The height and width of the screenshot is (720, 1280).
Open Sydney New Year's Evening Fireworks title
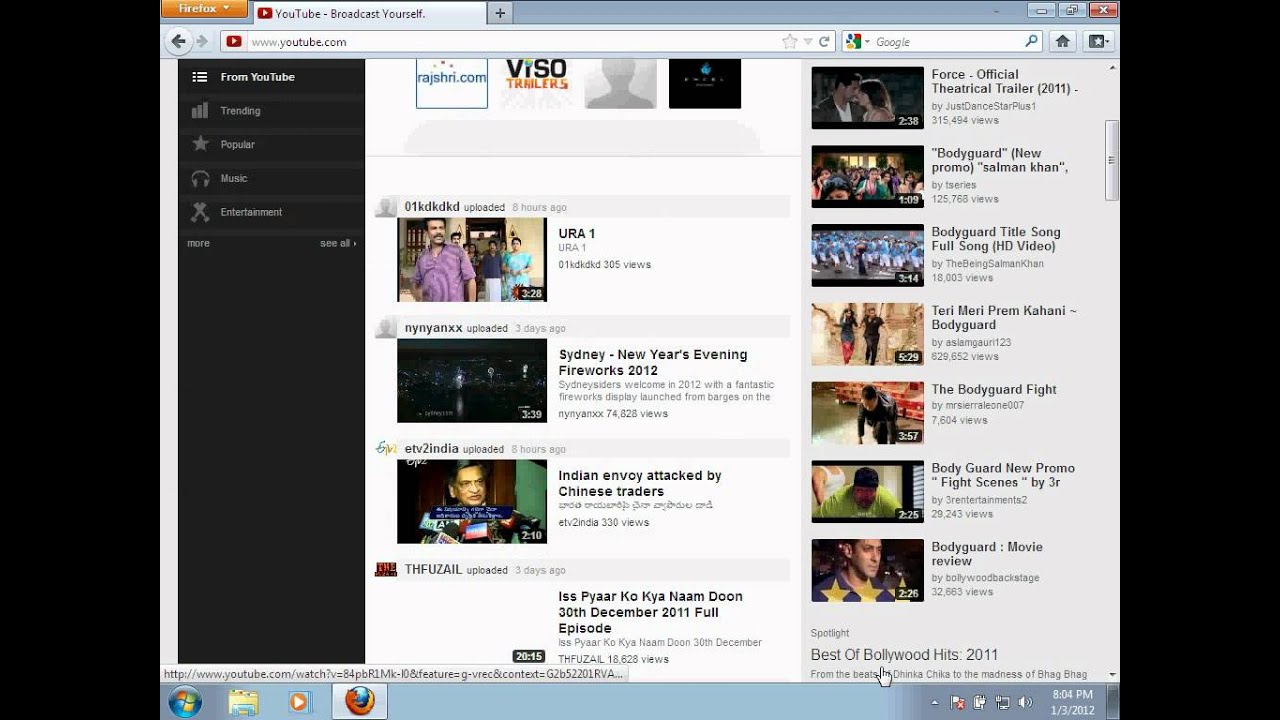pyautogui.click(x=653, y=363)
